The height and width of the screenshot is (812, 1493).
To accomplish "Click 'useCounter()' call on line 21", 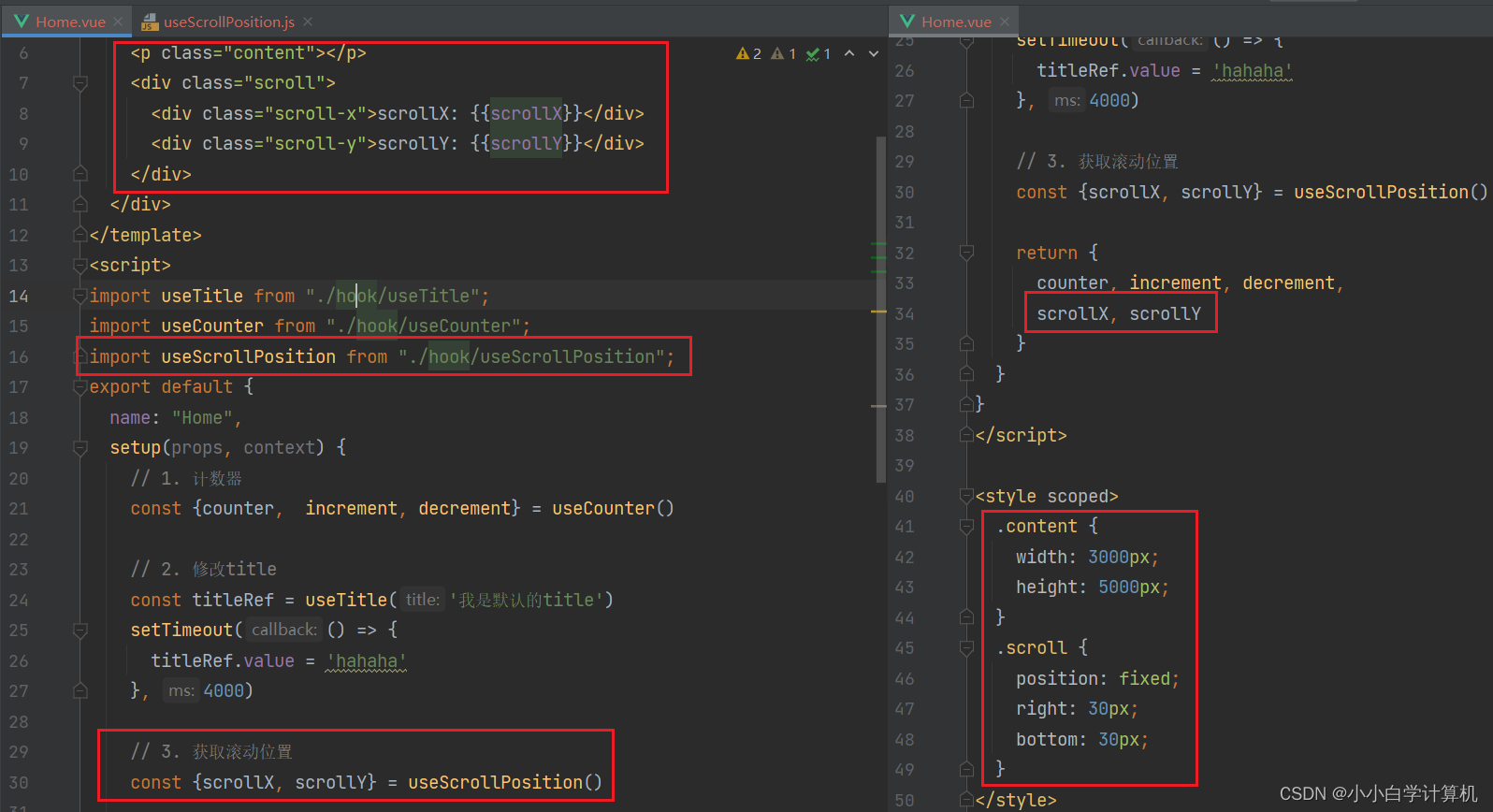I will coord(613,509).
